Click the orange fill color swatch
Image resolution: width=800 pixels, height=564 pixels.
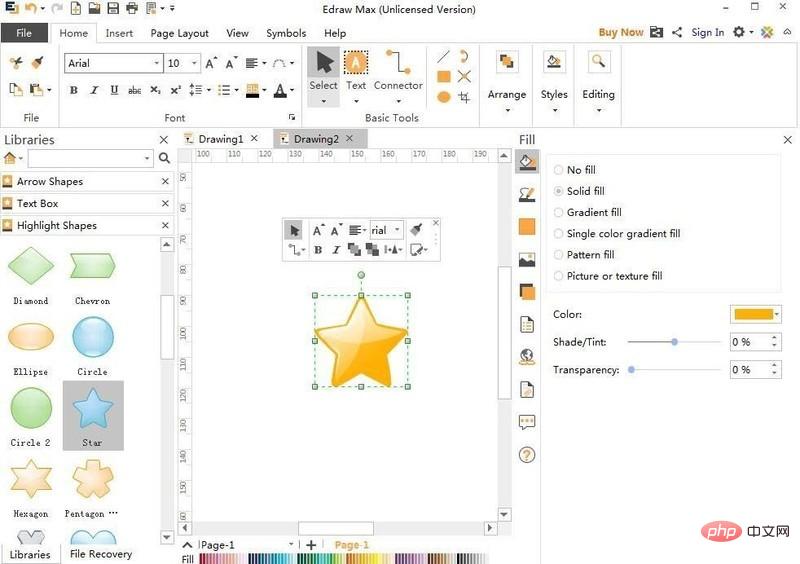754,314
